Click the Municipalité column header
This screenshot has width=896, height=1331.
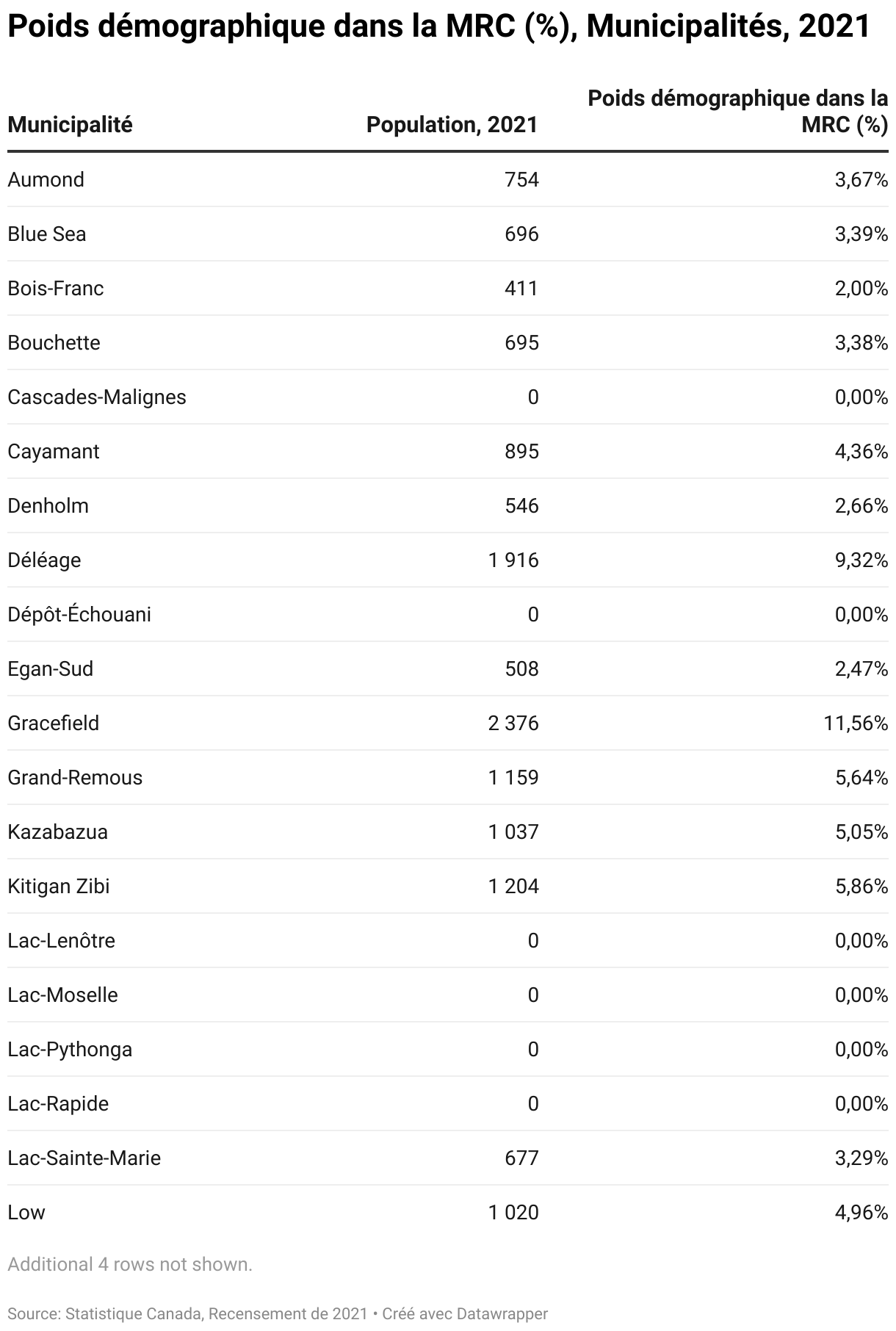[70, 125]
